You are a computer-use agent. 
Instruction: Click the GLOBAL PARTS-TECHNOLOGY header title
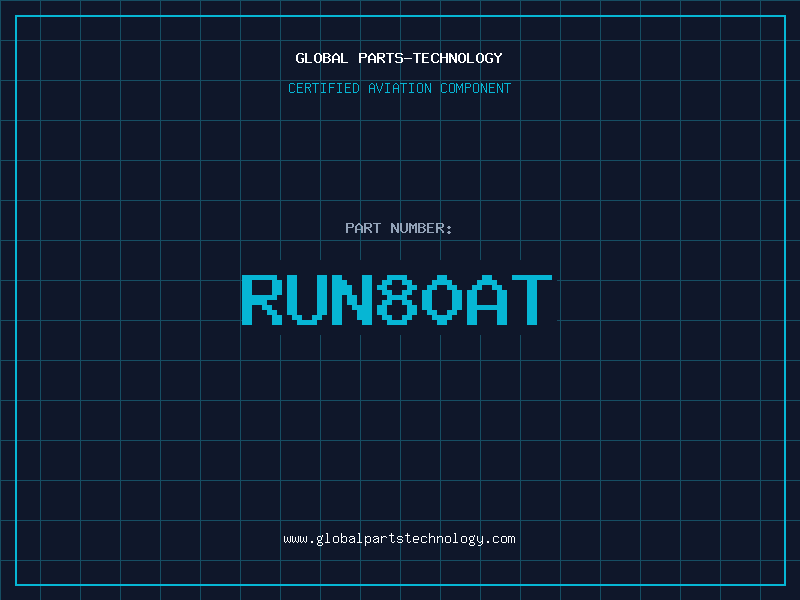click(x=399, y=58)
